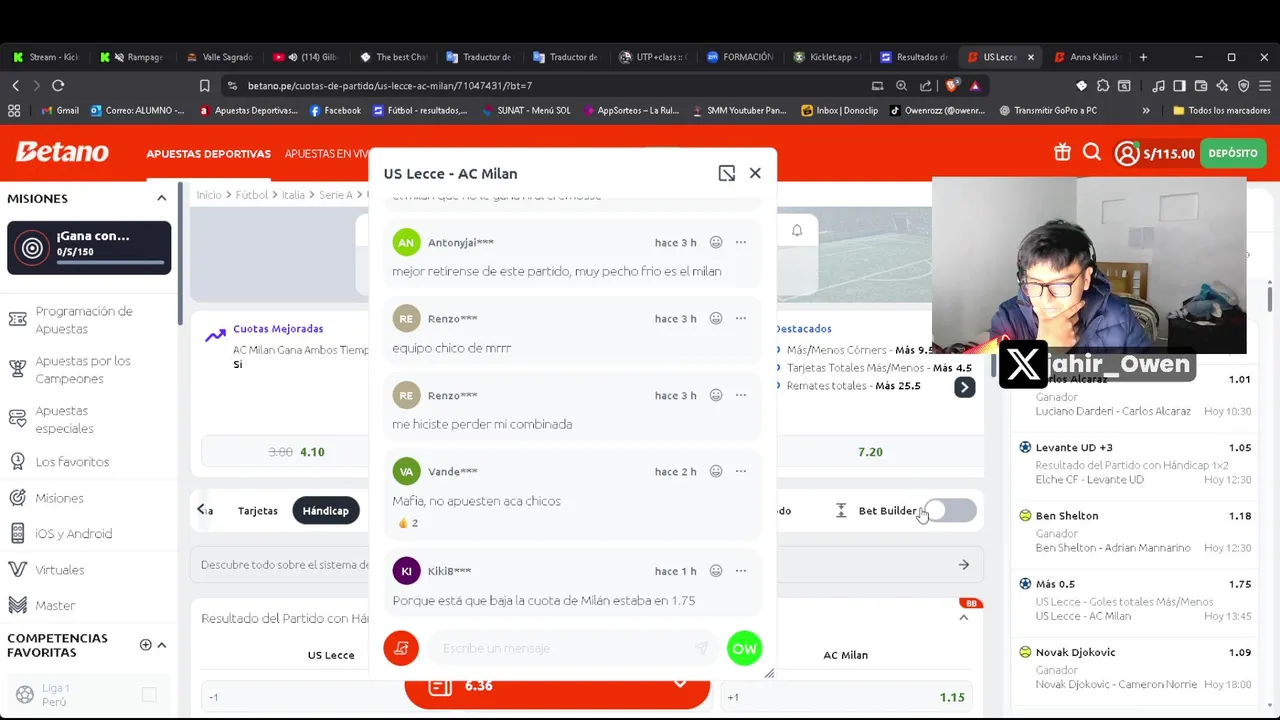React to Vande's 'Mafia' chat message
This screenshot has height=720, width=1280.
click(x=716, y=471)
